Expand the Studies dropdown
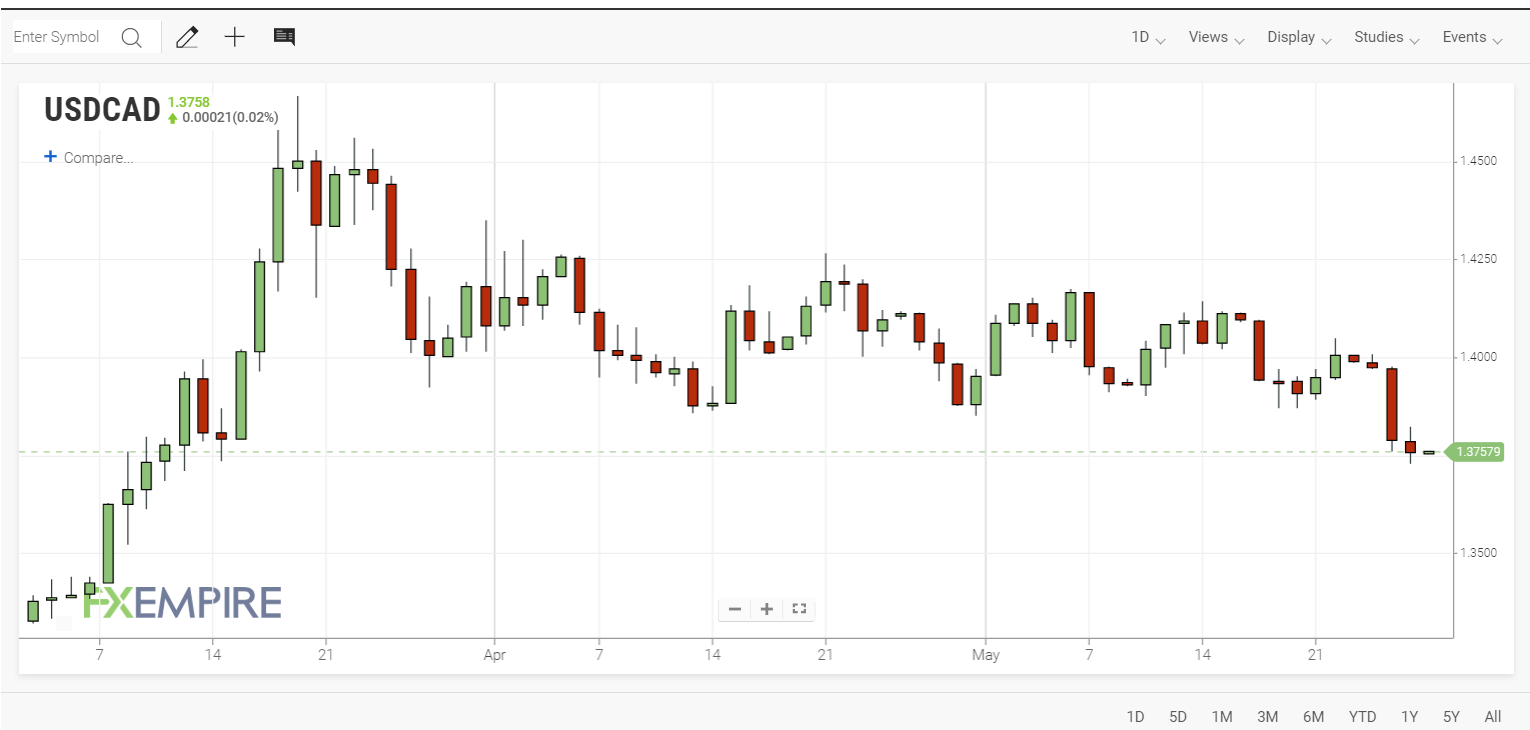The width and height of the screenshot is (1530, 730). (1387, 37)
